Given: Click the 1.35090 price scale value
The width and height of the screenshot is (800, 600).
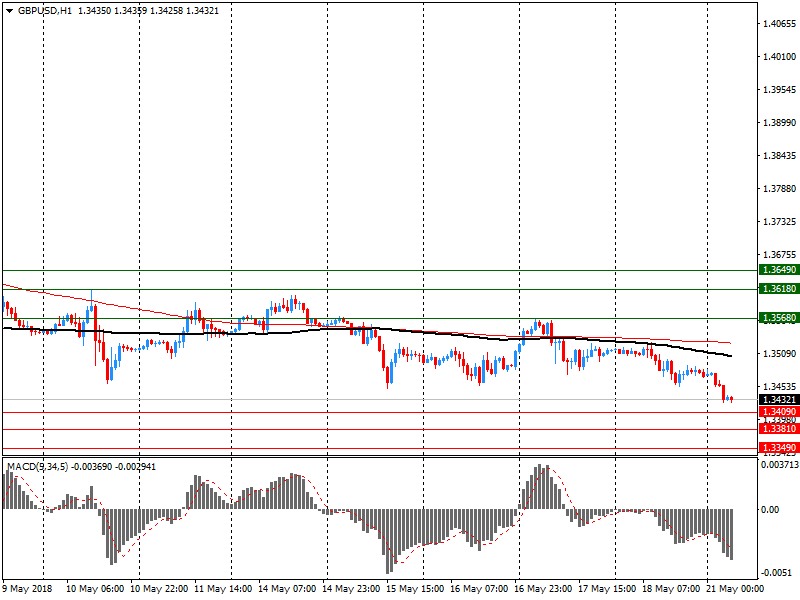Looking at the screenshot, I should (778, 354).
